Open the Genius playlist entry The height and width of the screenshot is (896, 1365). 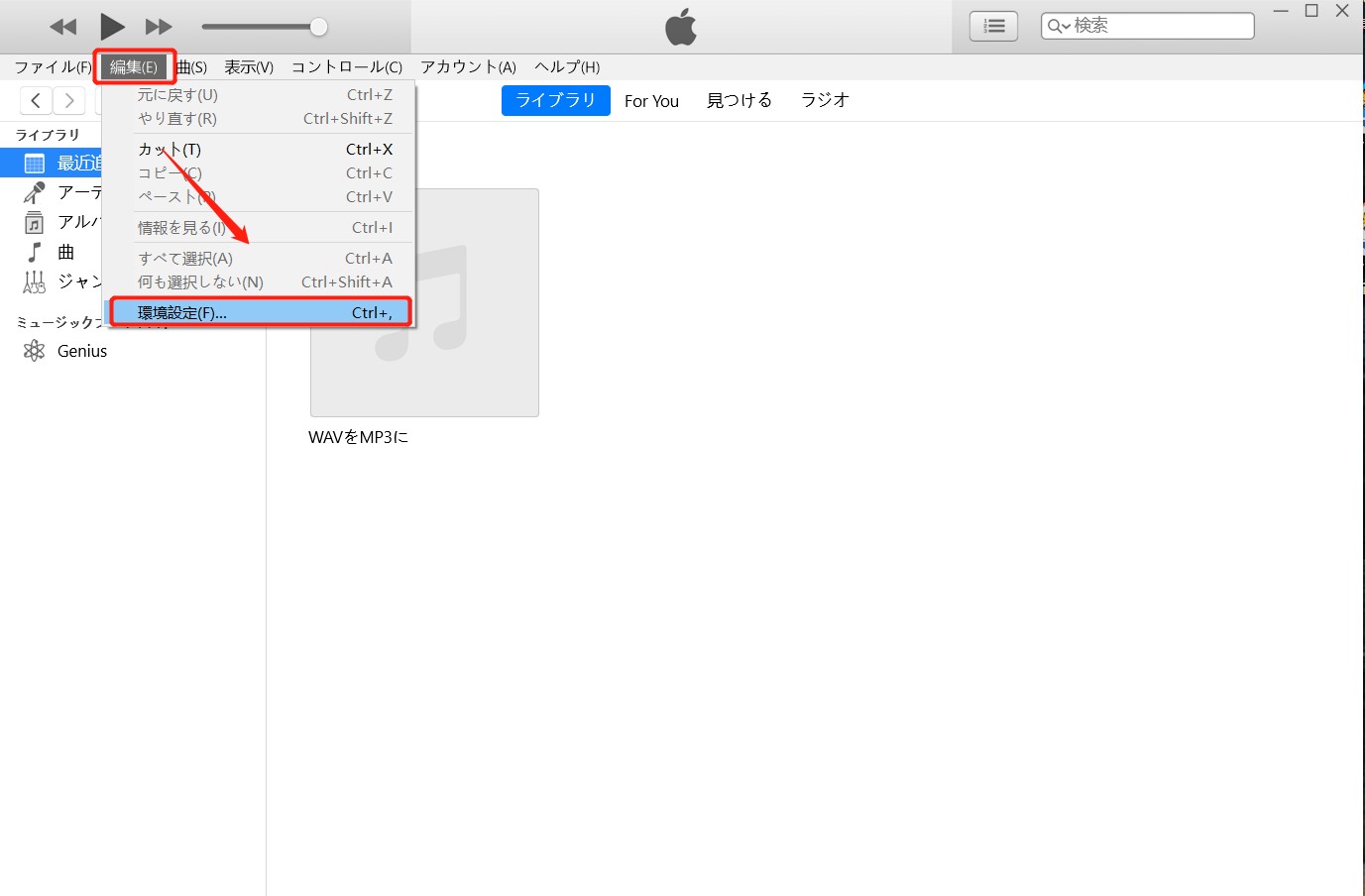click(x=82, y=351)
